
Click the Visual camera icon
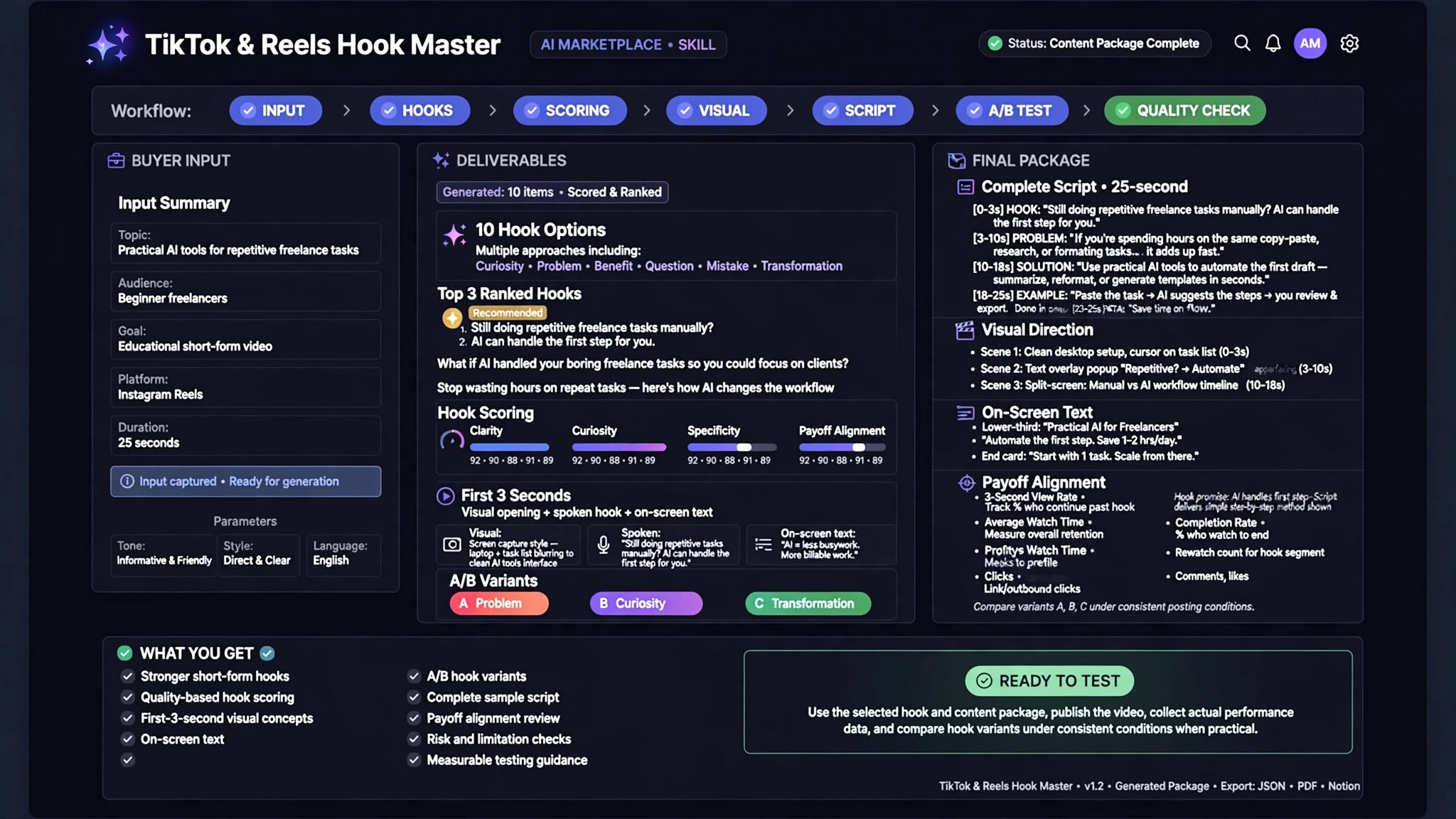tap(451, 545)
